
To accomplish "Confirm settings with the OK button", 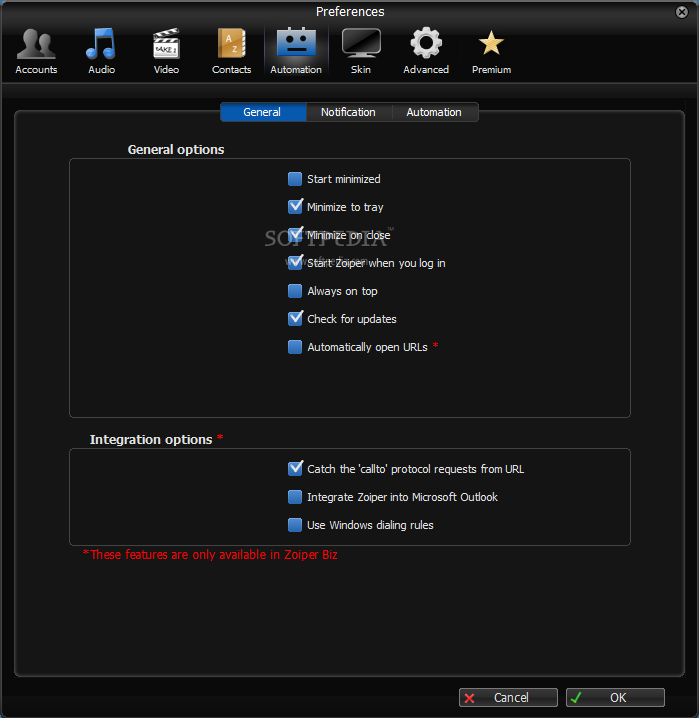I will click(615, 697).
